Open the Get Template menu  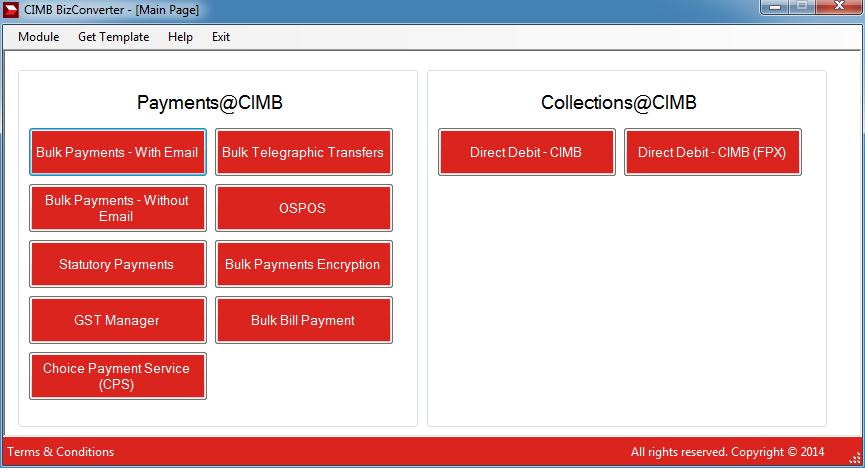tap(114, 37)
